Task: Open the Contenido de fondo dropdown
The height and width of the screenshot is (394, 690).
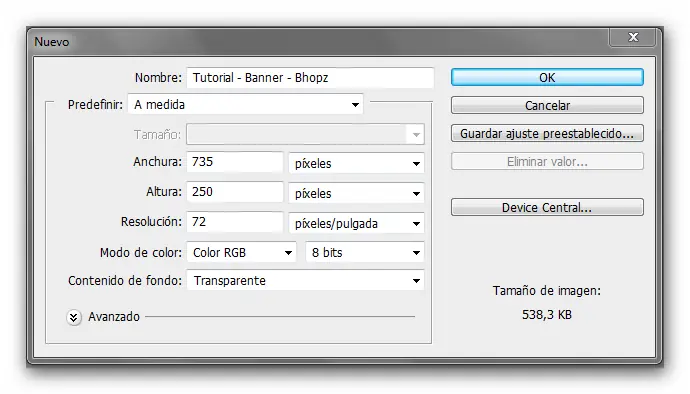Action: click(x=305, y=280)
